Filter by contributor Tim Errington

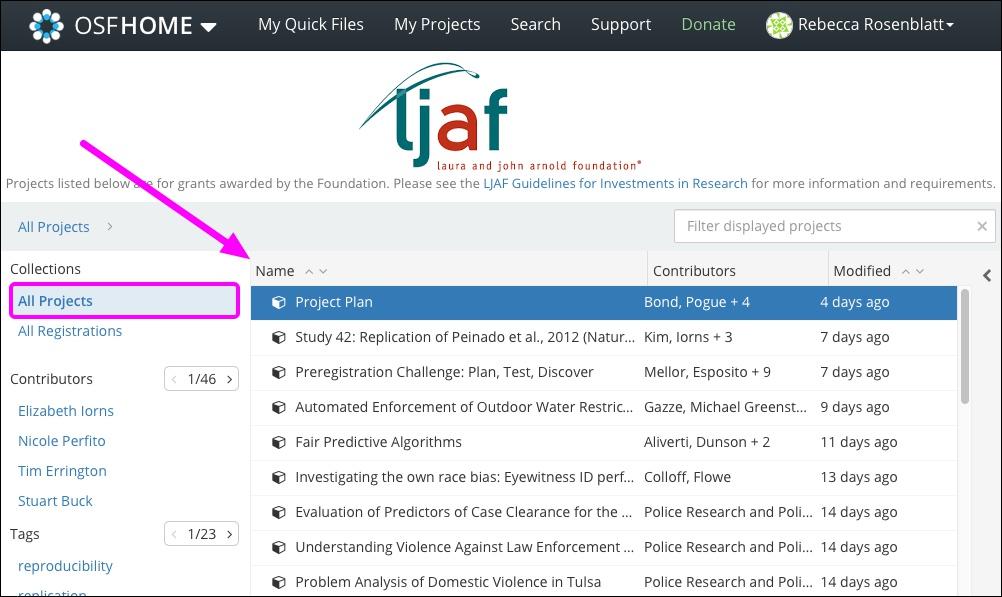62,471
